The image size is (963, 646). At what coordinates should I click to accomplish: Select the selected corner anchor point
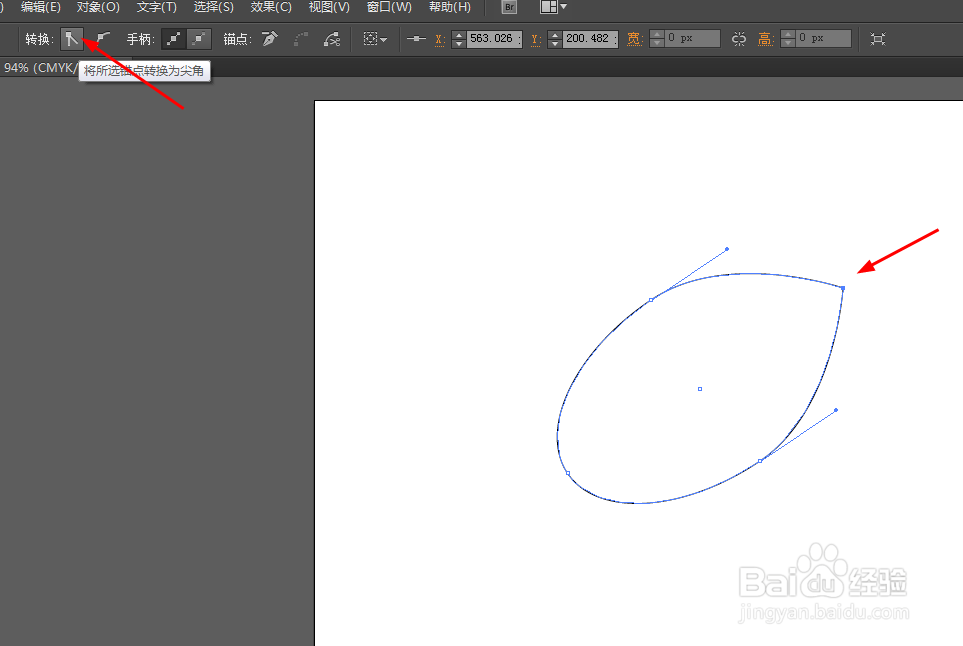(x=843, y=288)
